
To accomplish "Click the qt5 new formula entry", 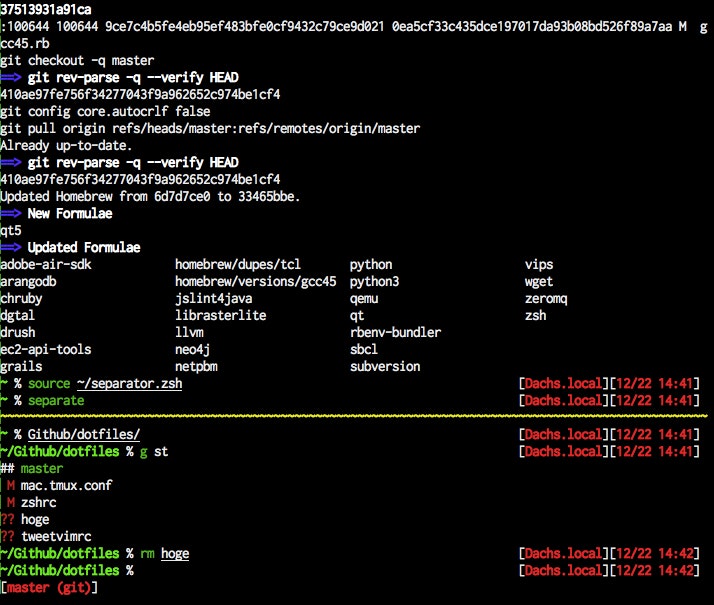I will coord(10,231).
